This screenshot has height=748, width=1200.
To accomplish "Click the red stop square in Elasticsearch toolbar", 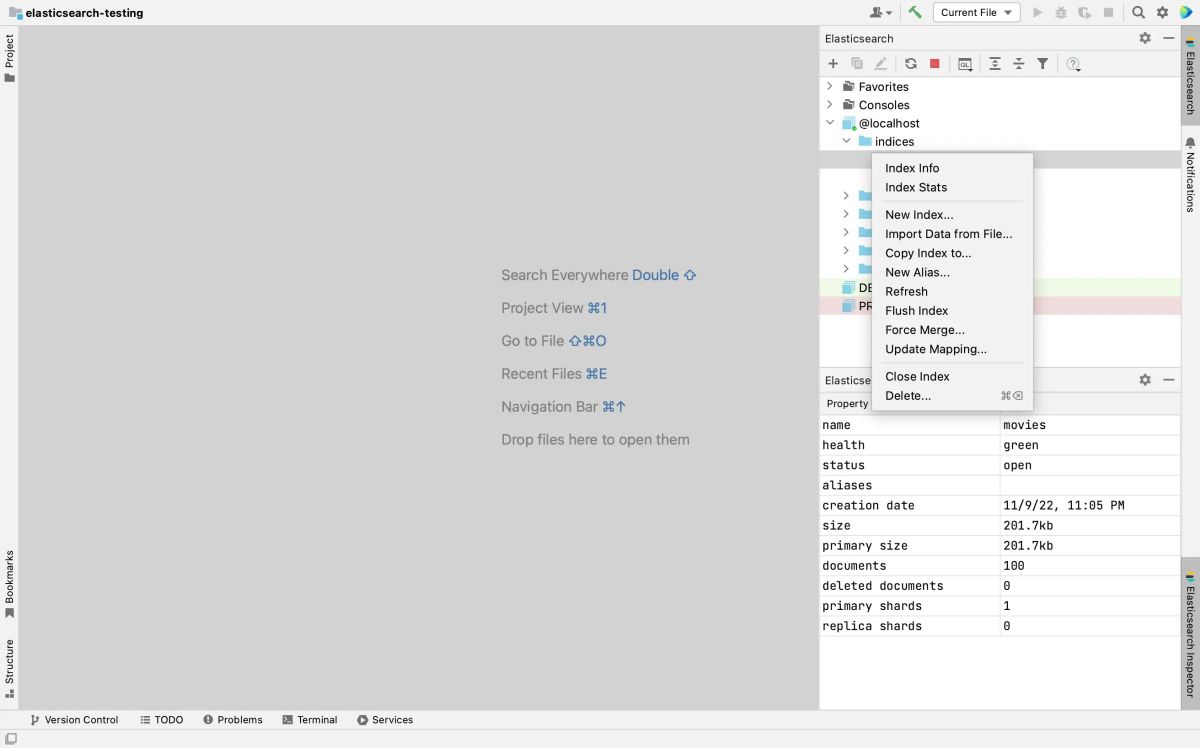I will (935, 63).
